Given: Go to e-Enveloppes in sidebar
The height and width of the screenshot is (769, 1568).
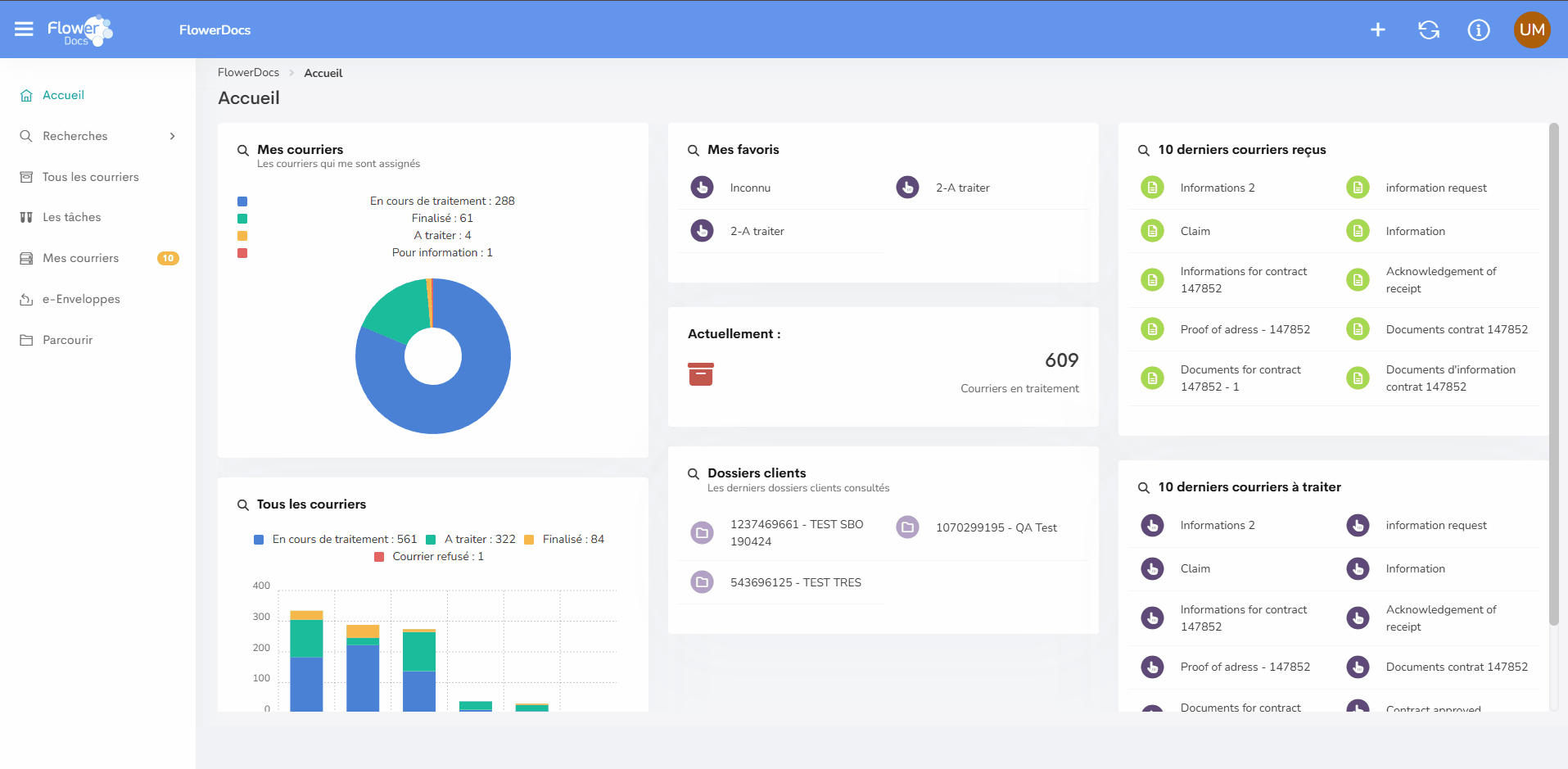Looking at the screenshot, I should [x=81, y=299].
